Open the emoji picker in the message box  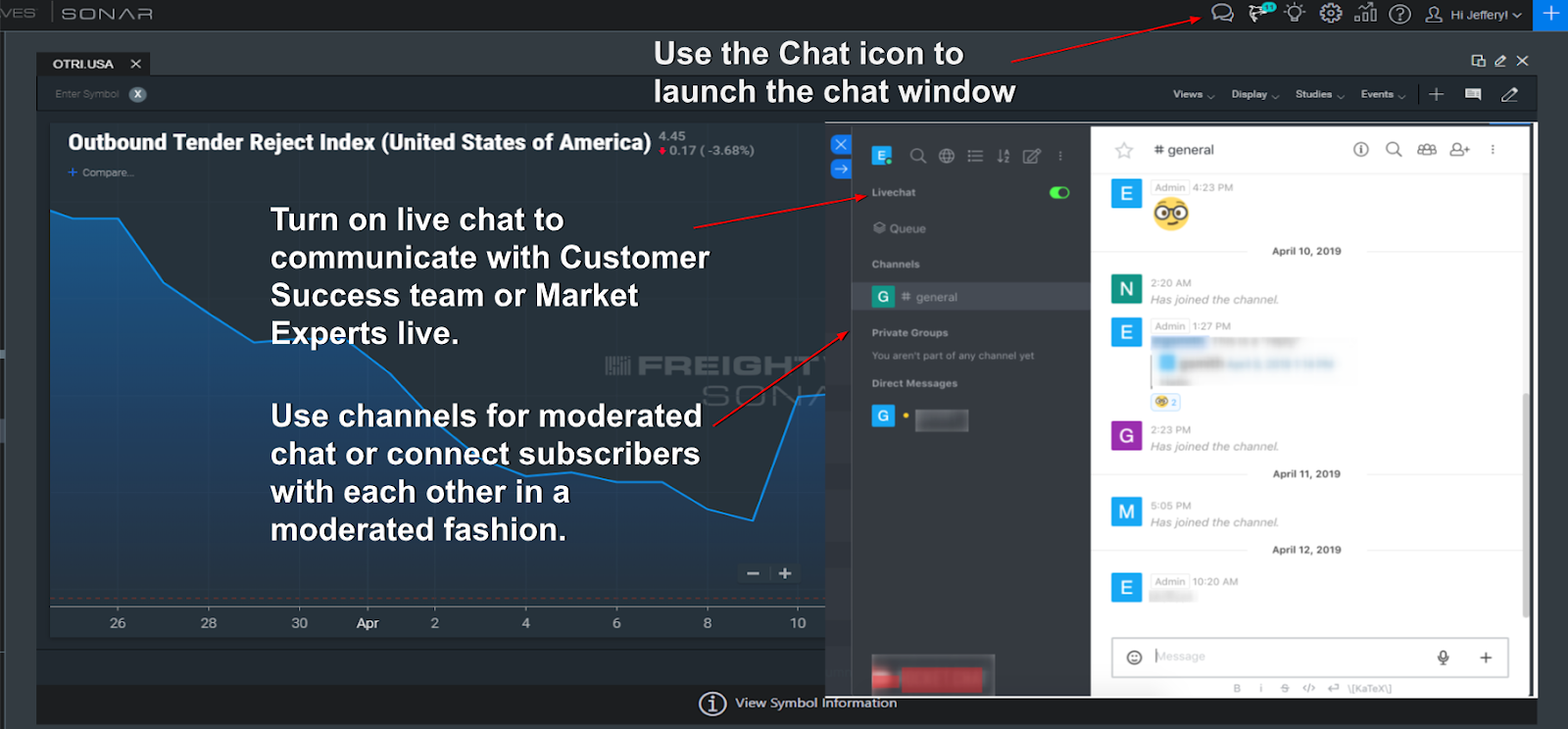1134,657
